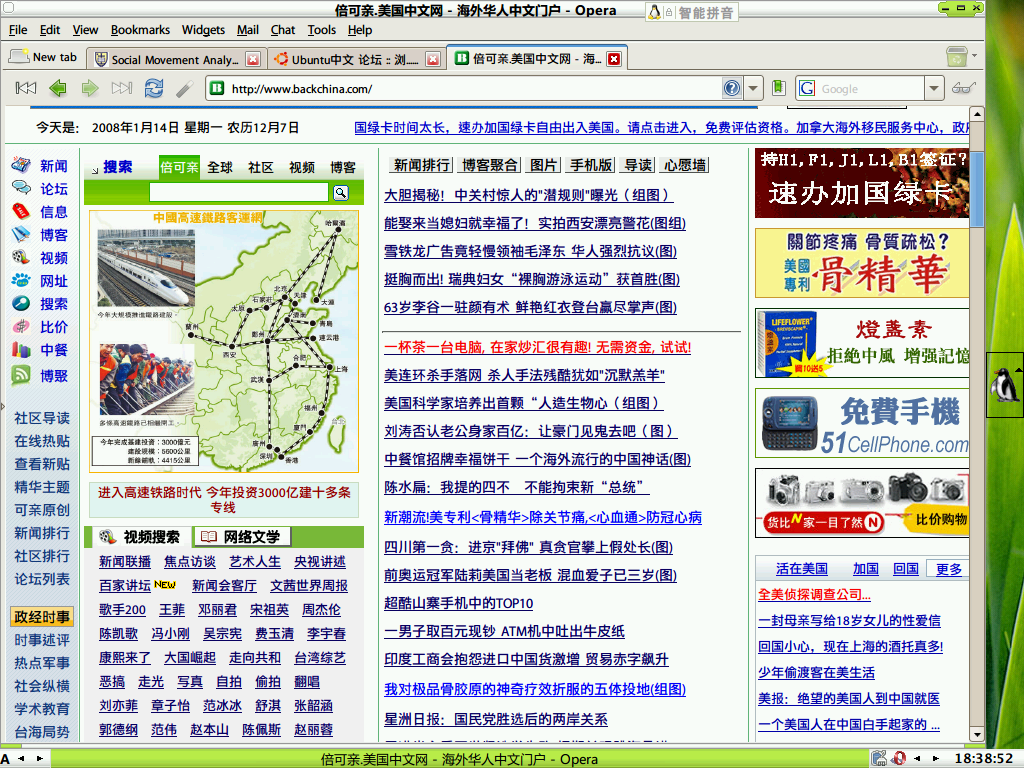Click the penguin icon in 智能拼音 bar

(x=654, y=12)
